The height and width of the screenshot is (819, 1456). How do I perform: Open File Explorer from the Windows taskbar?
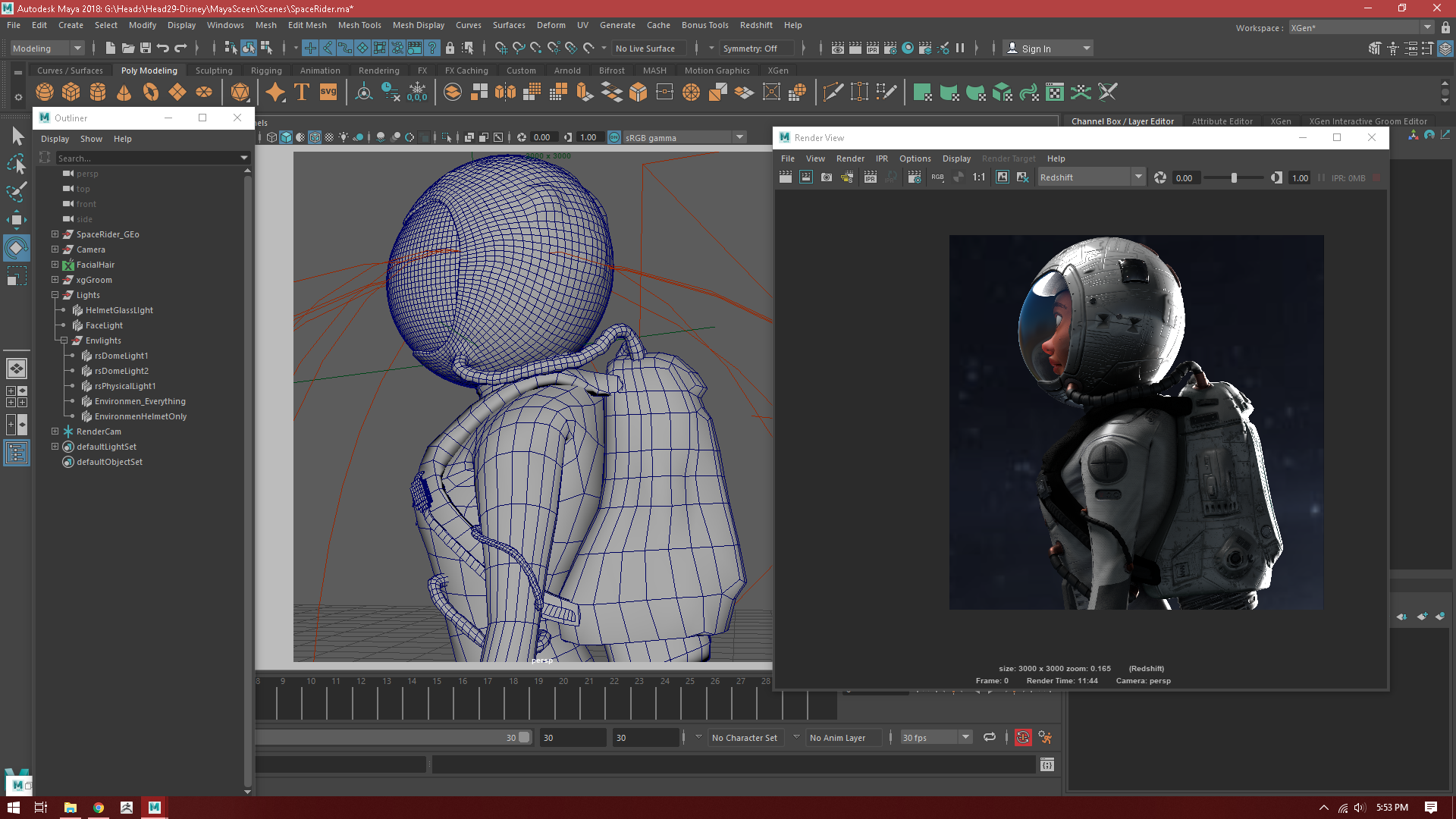tap(70, 808)
